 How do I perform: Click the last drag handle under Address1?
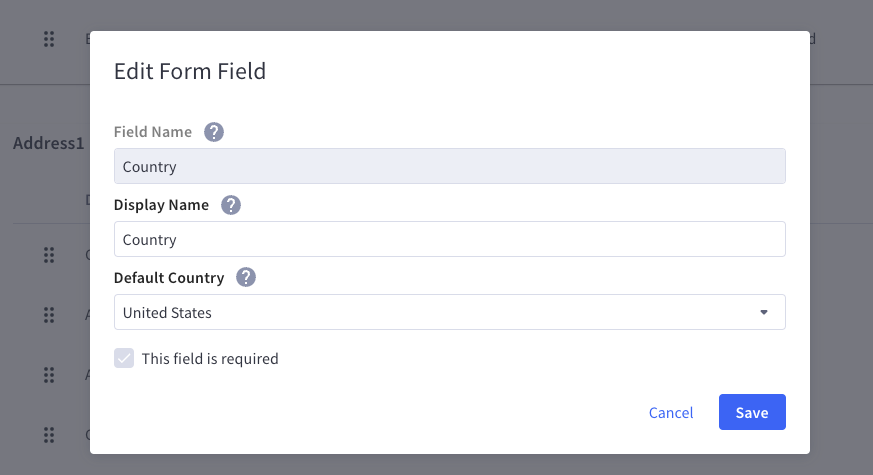tap(49, 435)
